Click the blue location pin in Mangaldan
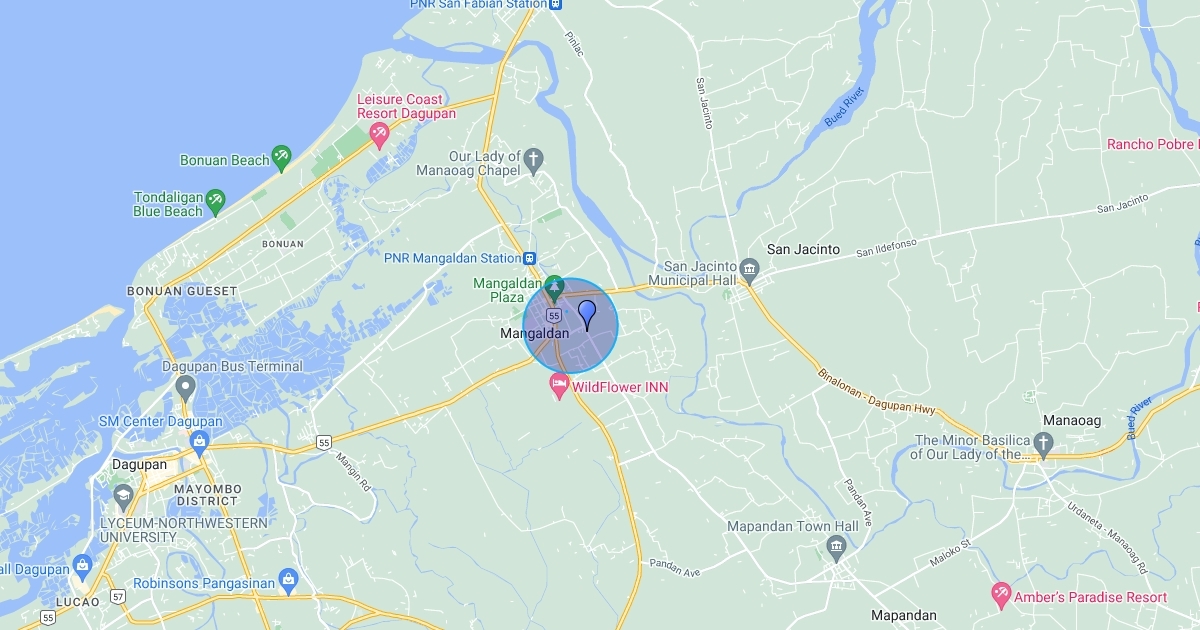This screenshot has width=1200, height=630. pos(588,314)
